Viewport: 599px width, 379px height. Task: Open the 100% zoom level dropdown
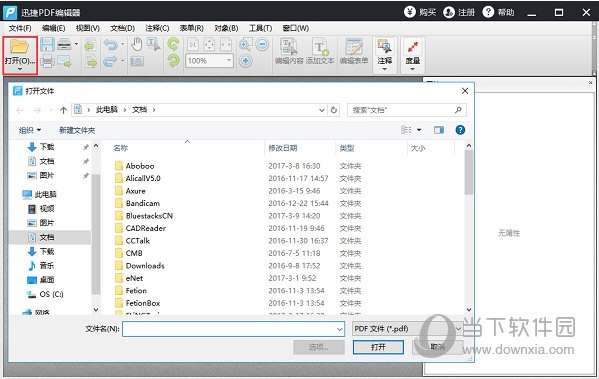pos(229,60)
